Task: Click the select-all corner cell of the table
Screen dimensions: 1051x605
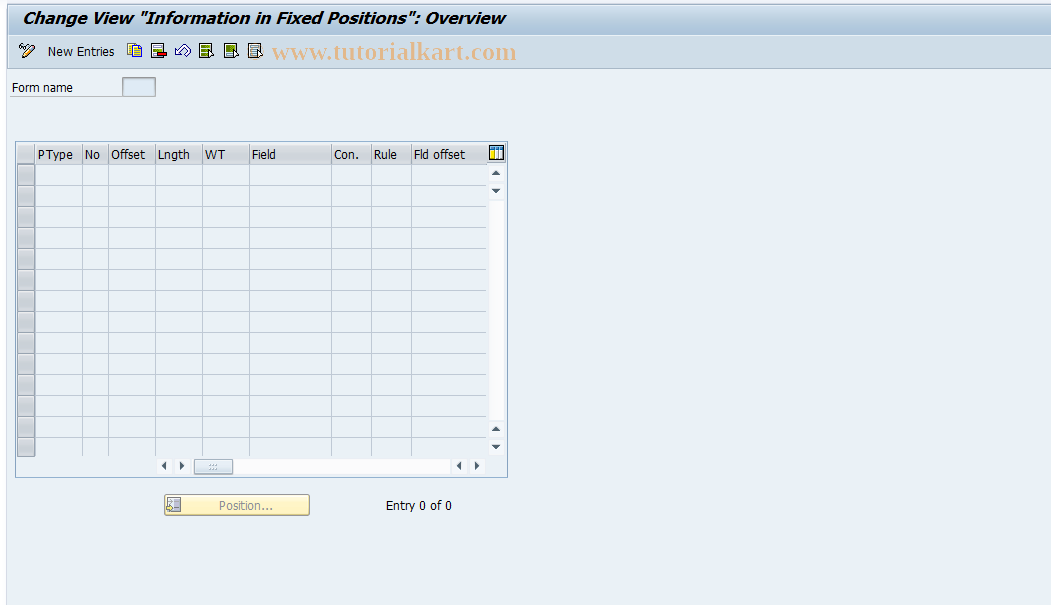Action: pos(25,154)
